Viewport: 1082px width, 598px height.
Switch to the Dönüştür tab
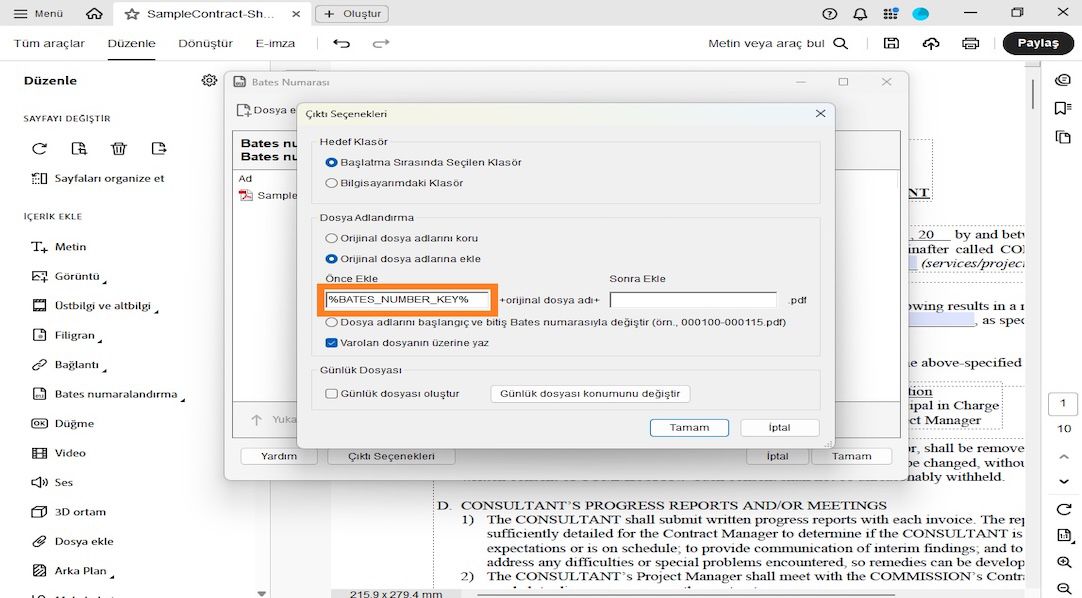click(205, 43)
